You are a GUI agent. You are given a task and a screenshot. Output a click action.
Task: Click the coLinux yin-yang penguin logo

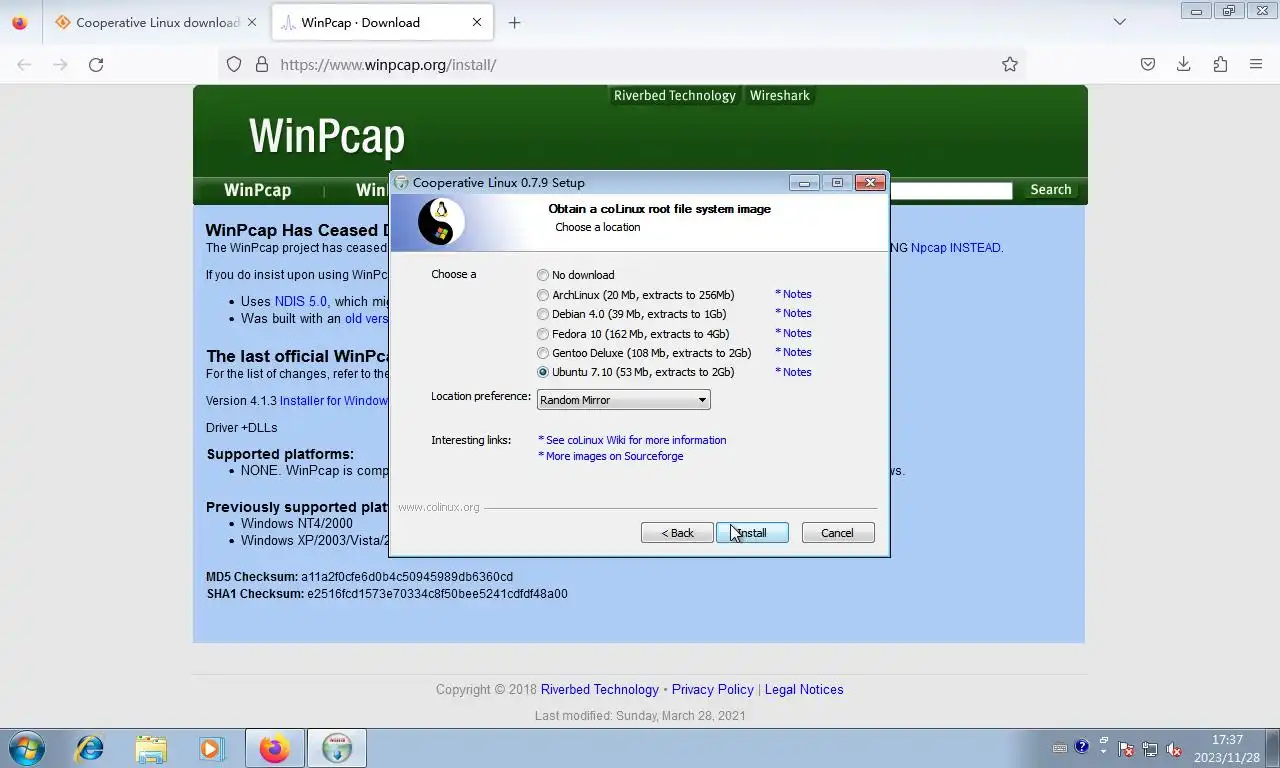coord(441,222)
